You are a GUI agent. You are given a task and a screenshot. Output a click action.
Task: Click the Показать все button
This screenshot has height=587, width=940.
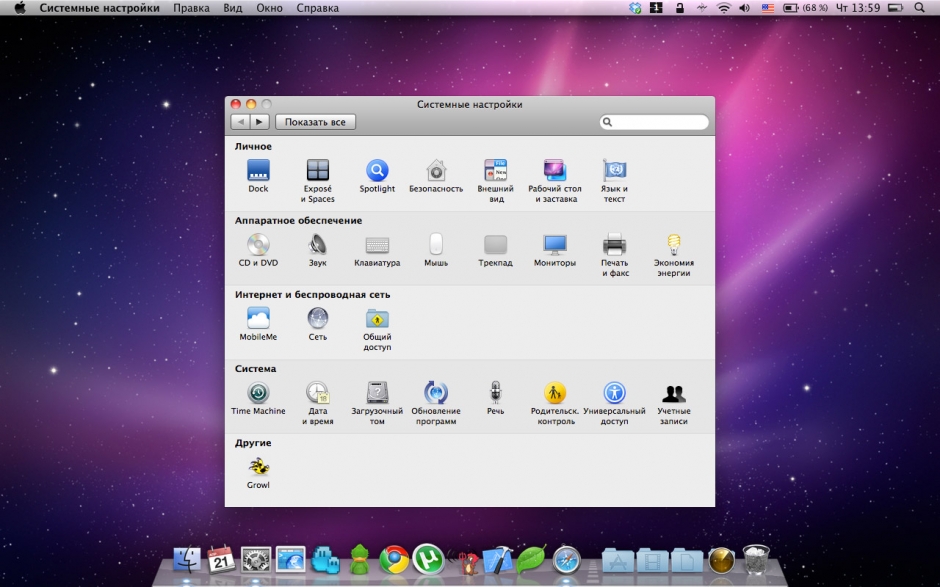315,122
